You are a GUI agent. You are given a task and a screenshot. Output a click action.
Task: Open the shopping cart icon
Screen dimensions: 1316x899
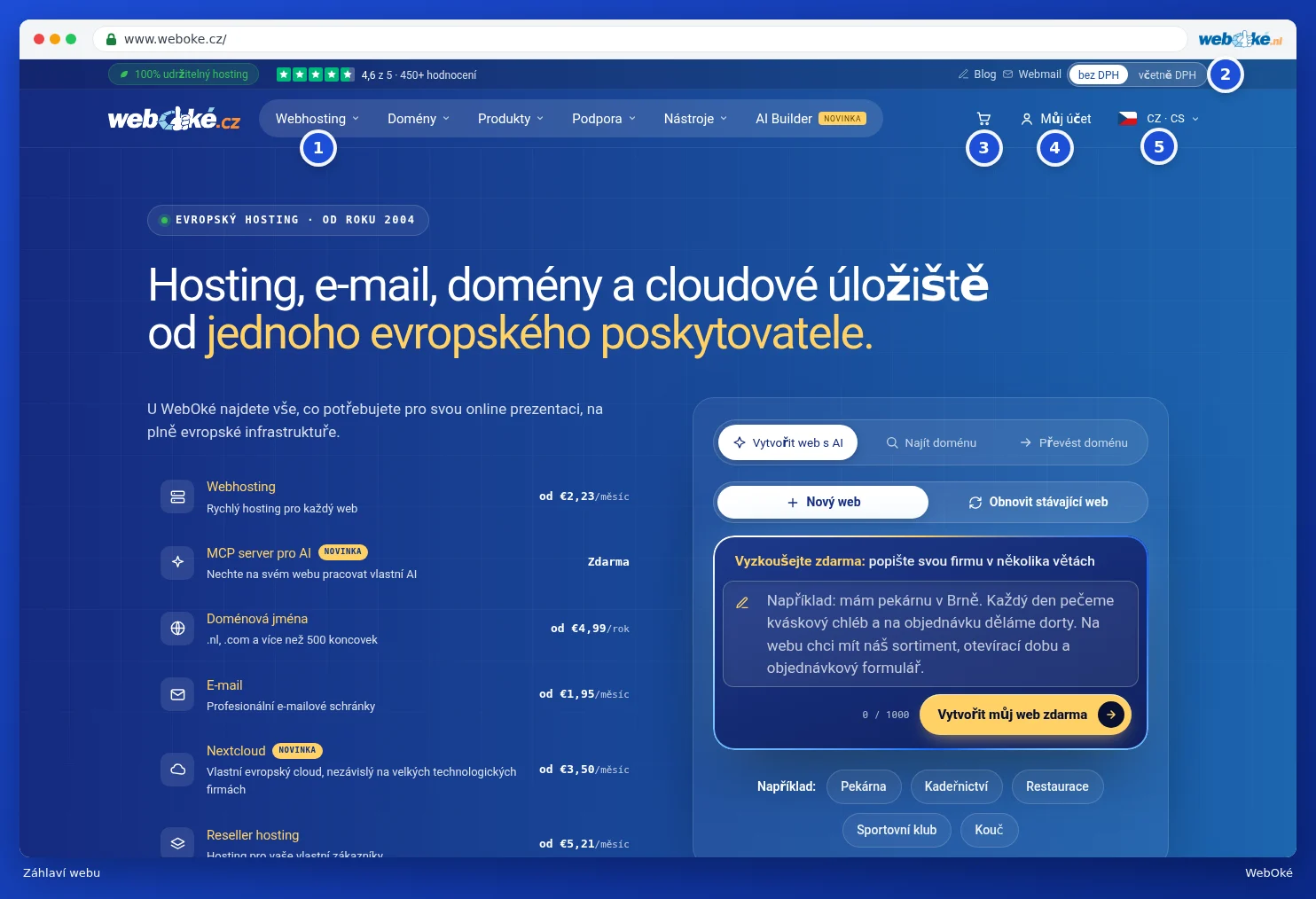click(x=983, y=119)
